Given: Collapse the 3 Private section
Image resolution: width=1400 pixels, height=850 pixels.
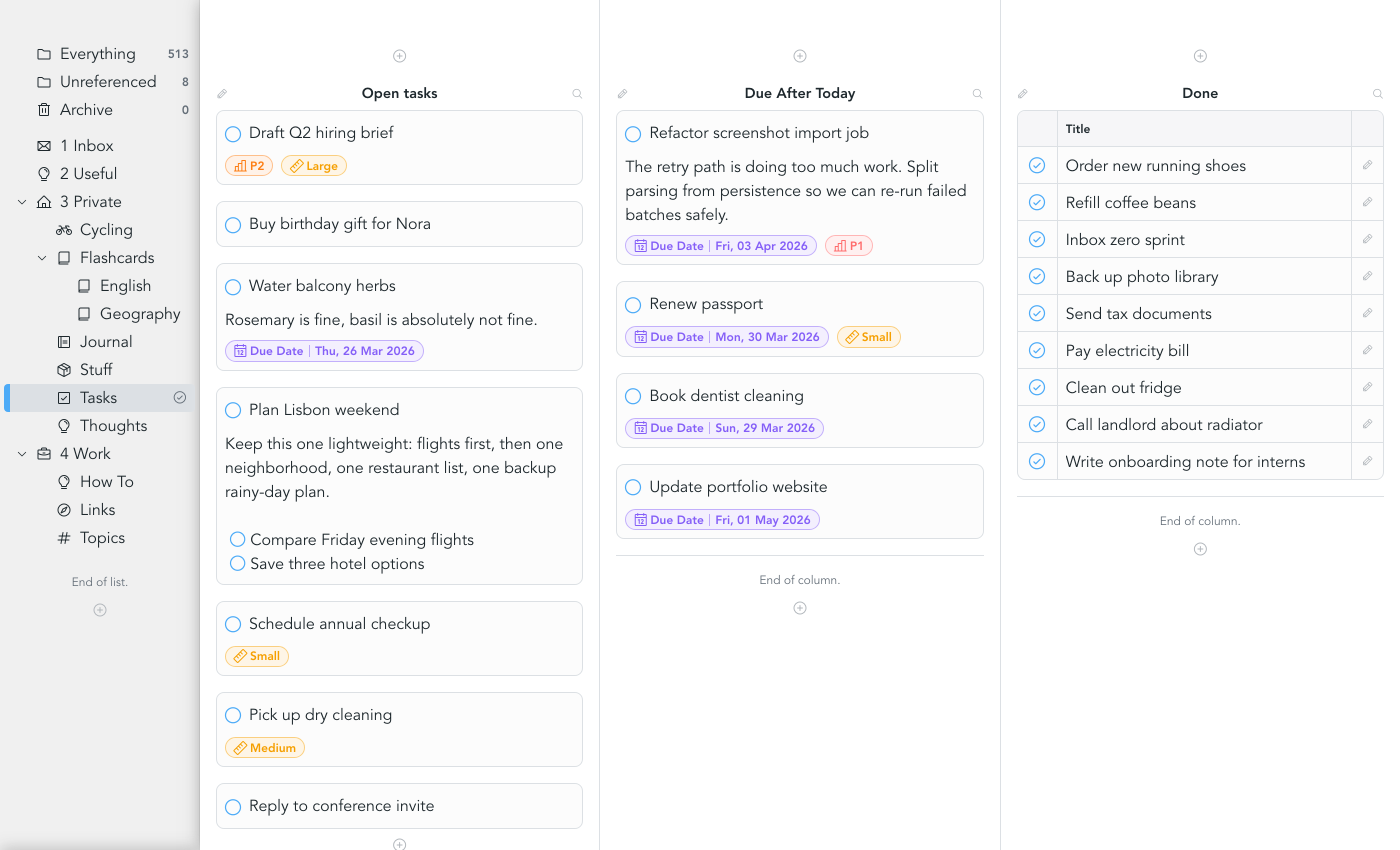Looking at the screenshot, I should tap(21, 201).
